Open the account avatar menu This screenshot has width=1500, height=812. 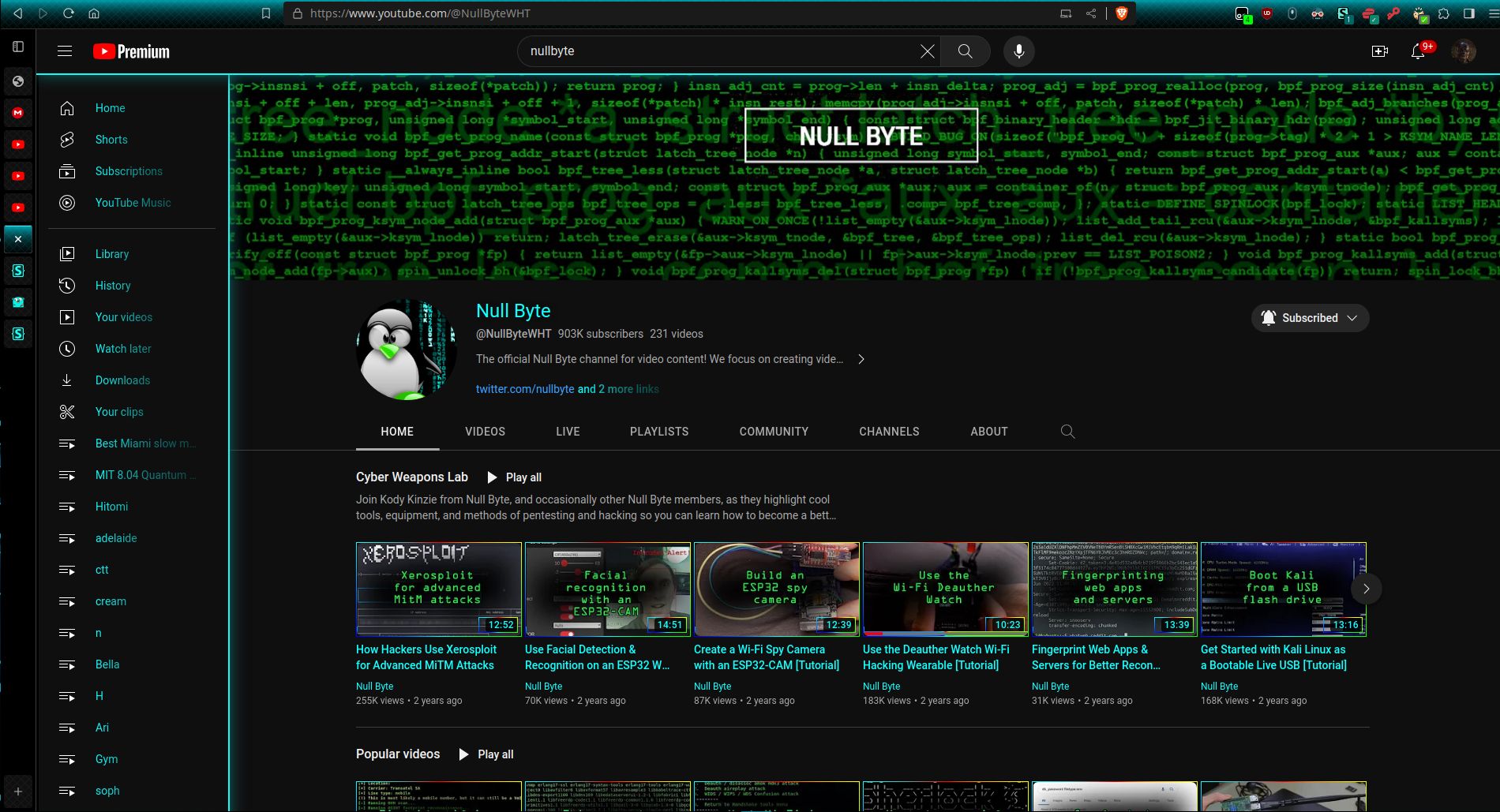pyautogui.click(x=1464, y=51)
